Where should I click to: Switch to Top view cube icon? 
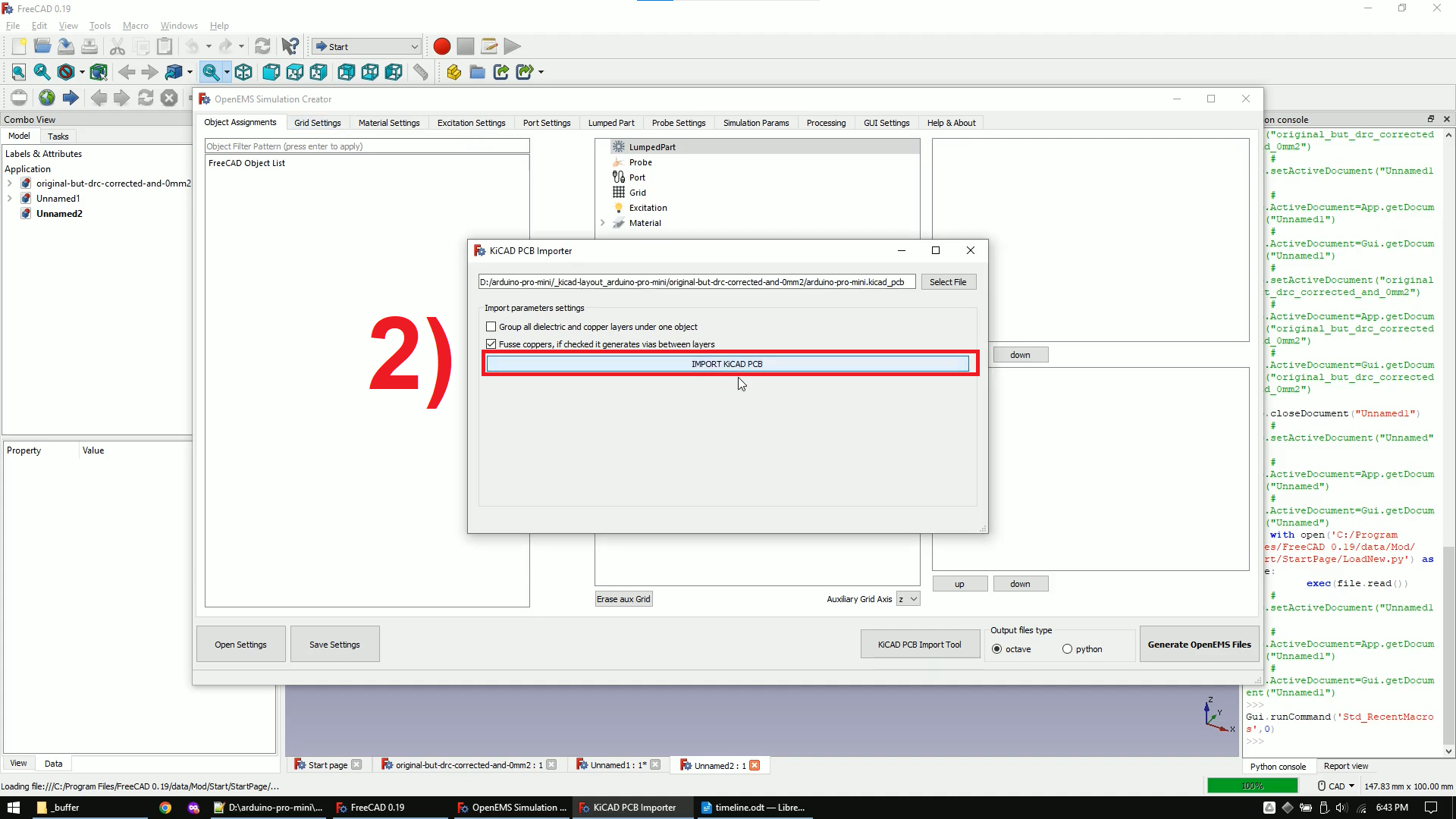point(295,72)
